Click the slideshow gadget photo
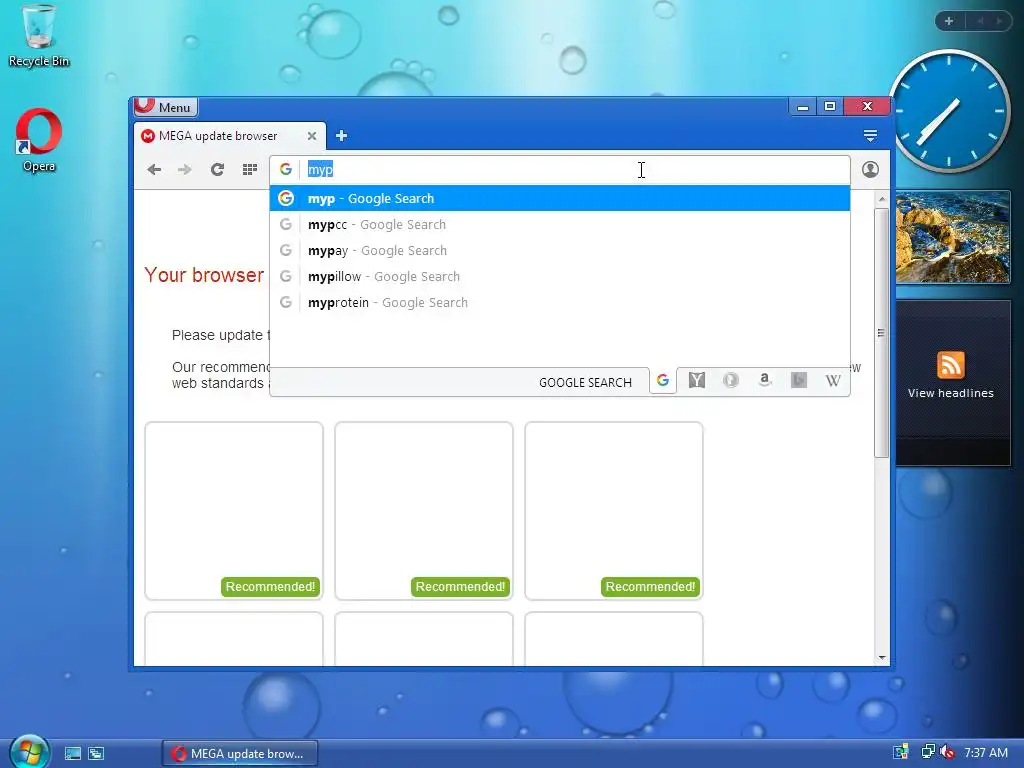Screen dimensions: 1024x768 pyautogui.click(x=953, y=237)
